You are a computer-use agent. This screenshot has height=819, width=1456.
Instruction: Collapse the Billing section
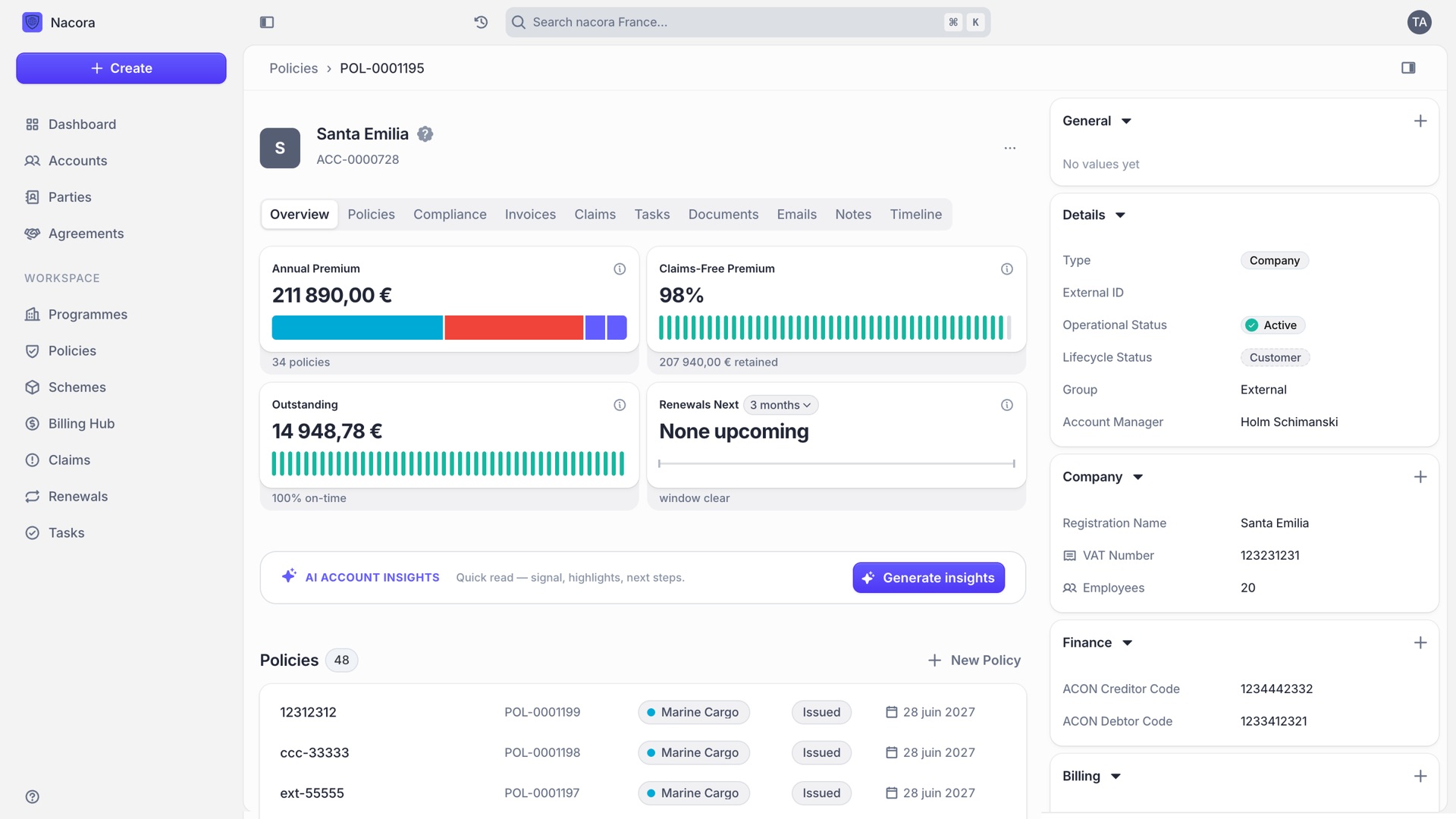coord(1116,776)
